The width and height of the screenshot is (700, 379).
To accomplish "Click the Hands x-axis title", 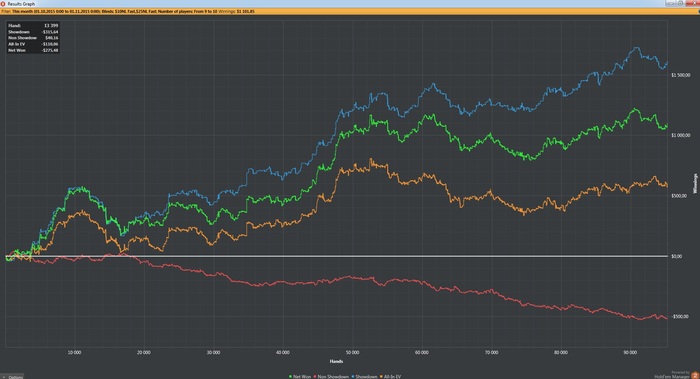I will 336,361.
